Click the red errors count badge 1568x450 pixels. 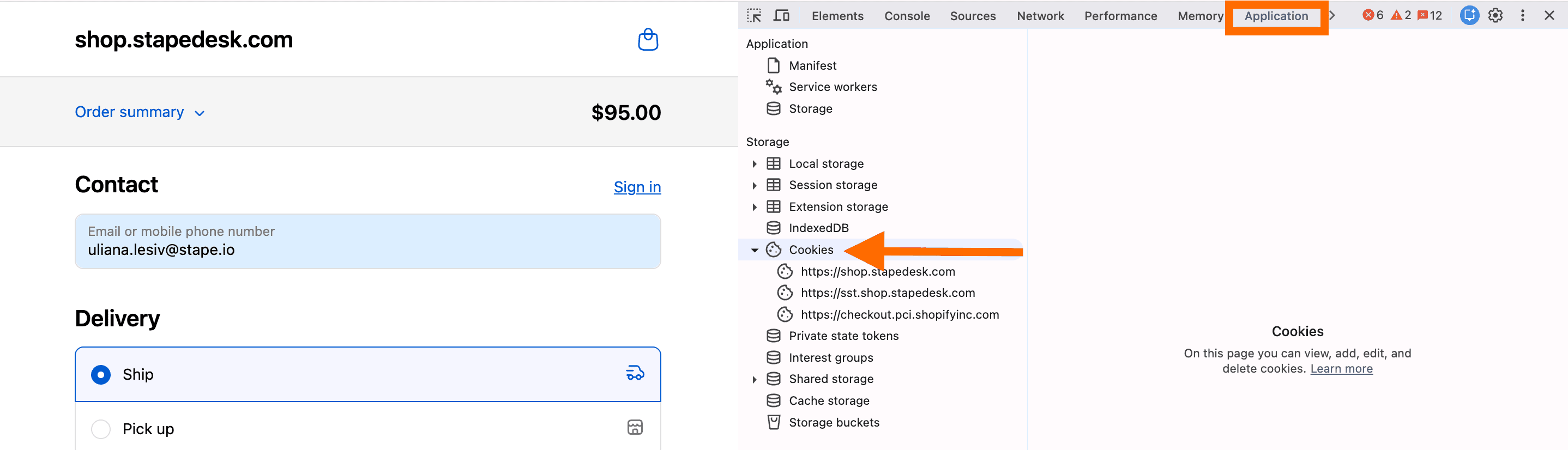(x=1373, y=16)
